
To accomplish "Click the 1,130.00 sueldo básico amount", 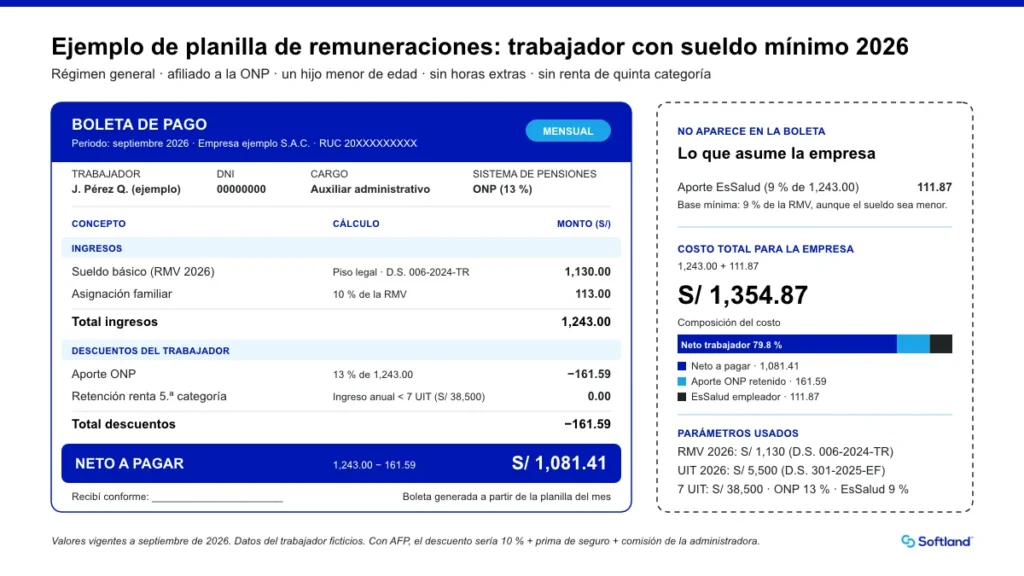I will coord(588,272).
